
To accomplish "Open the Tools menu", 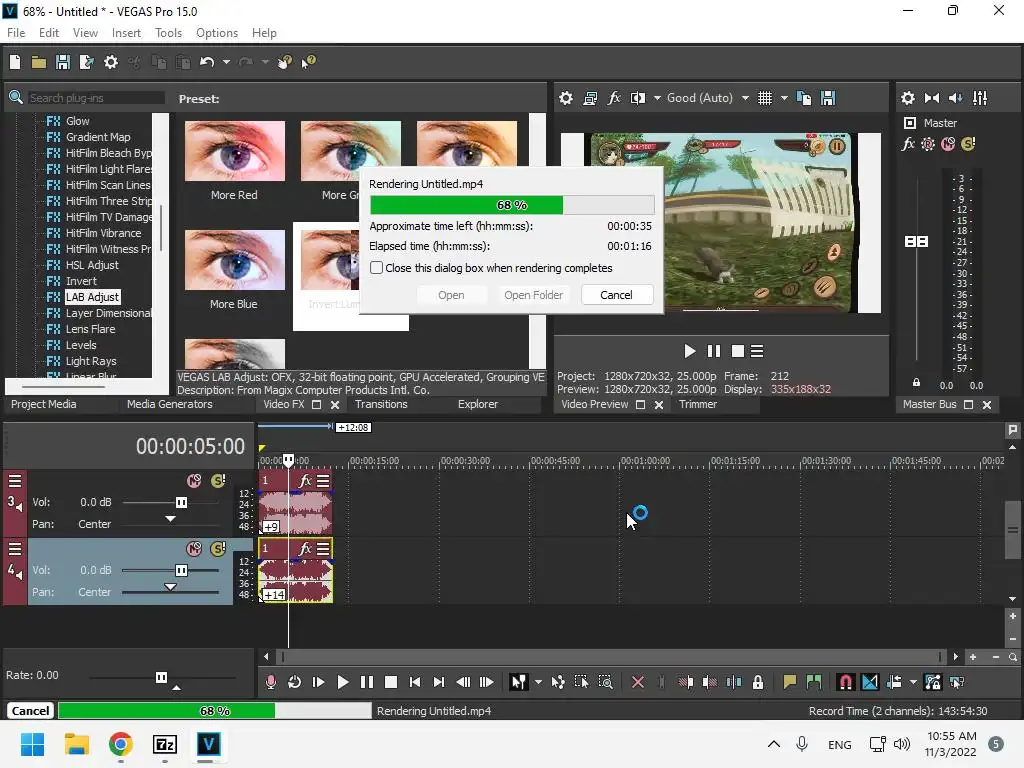I will pos(168,33).
